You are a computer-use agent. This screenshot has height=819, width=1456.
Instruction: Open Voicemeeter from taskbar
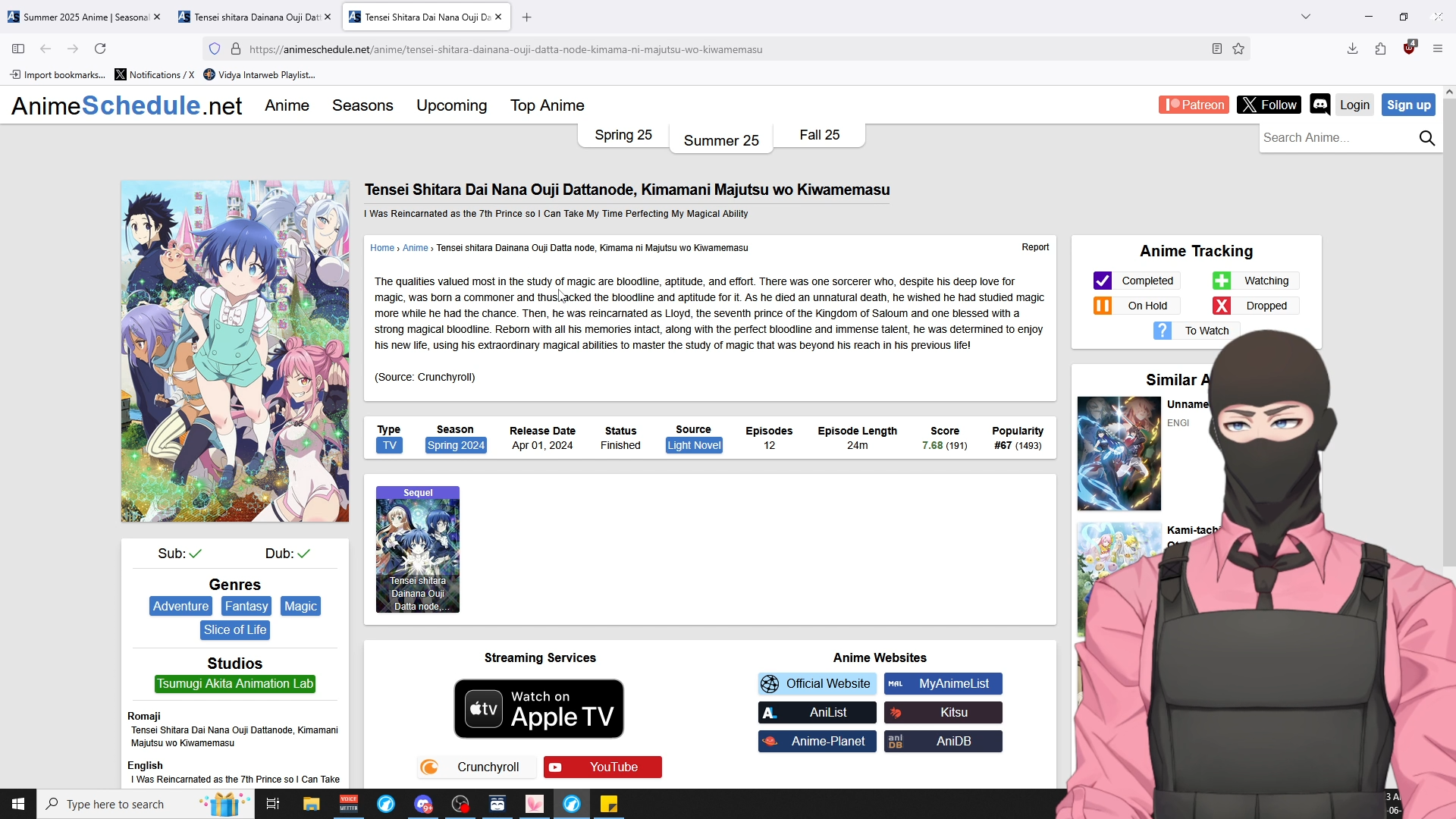pyautogui.click(x=349, y=804)
